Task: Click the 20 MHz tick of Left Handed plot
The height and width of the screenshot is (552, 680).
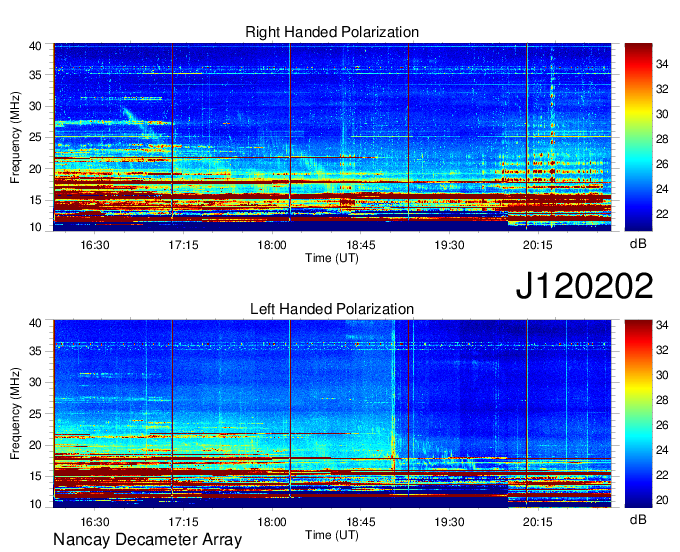Action: pyautogui.click(x=35, y=445)
